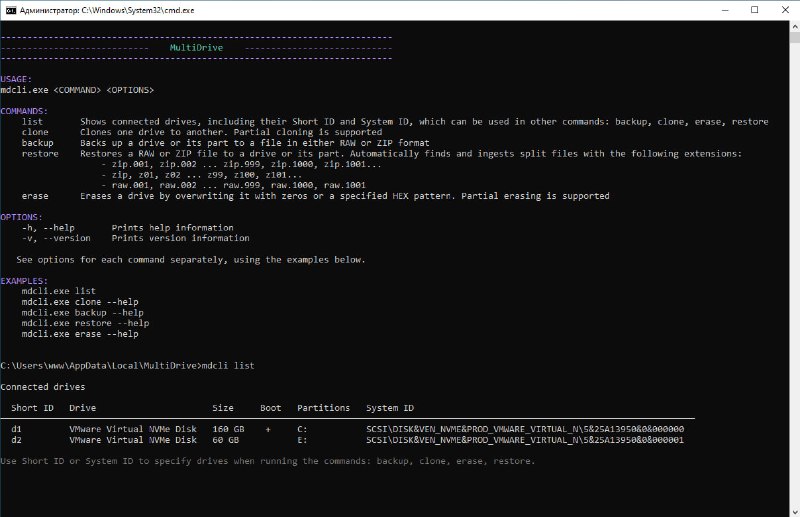
Task: Click the Partitions column header
Action: point(323,408)
